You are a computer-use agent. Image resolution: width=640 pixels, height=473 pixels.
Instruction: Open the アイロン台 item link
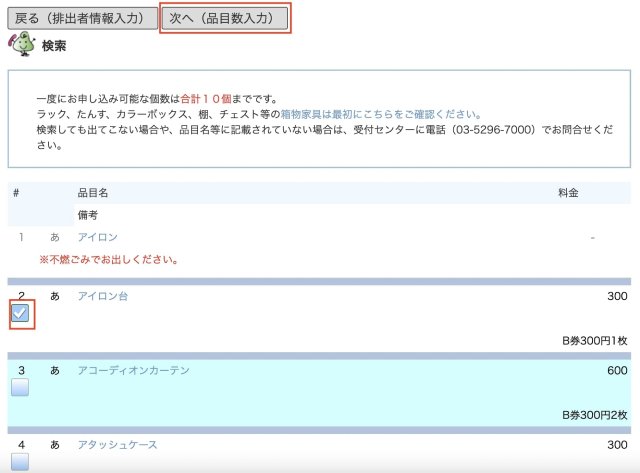click(x=103, y=296)
